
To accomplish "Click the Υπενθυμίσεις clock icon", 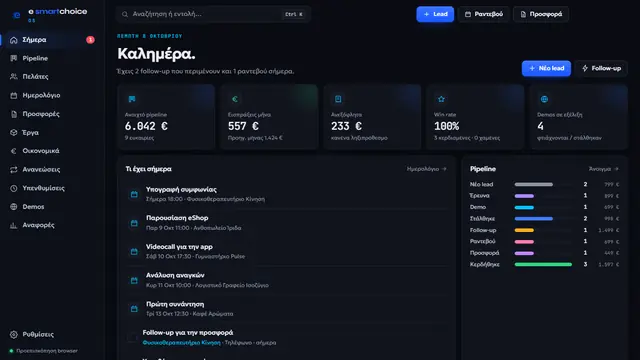I will coord(13,189).
